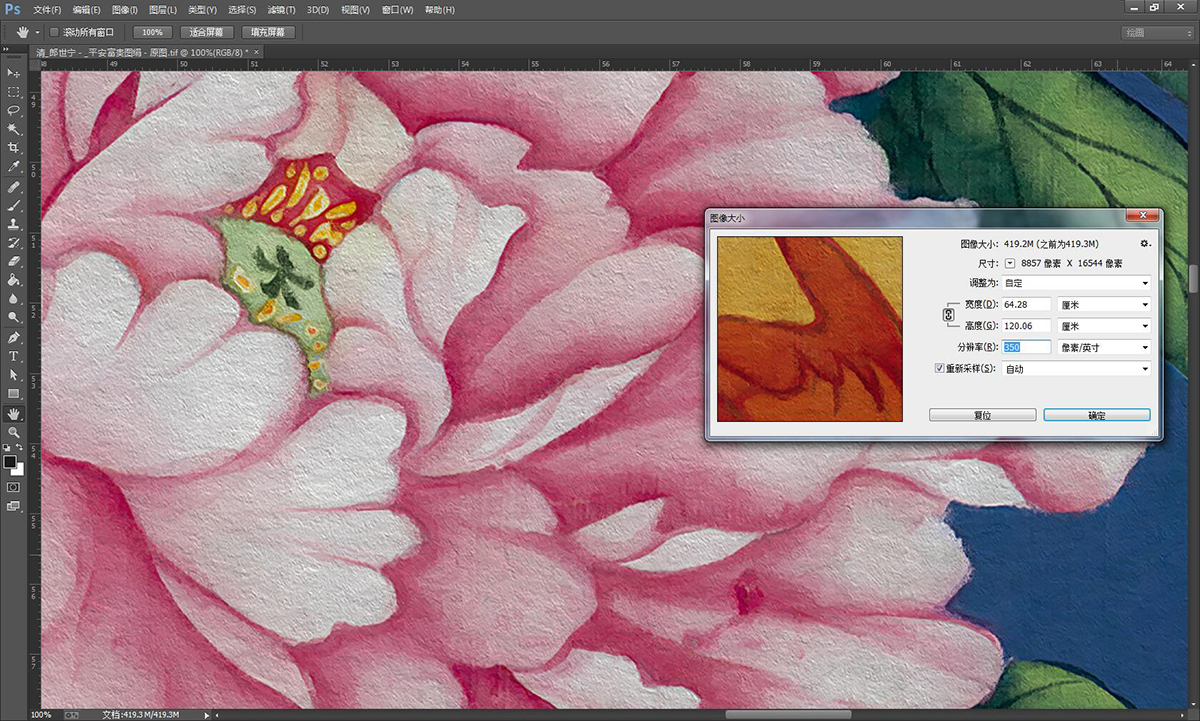Screen dimensions: 1200x721
Task: Click 复位 in Image Size dialog
Action: pos(982,415)
